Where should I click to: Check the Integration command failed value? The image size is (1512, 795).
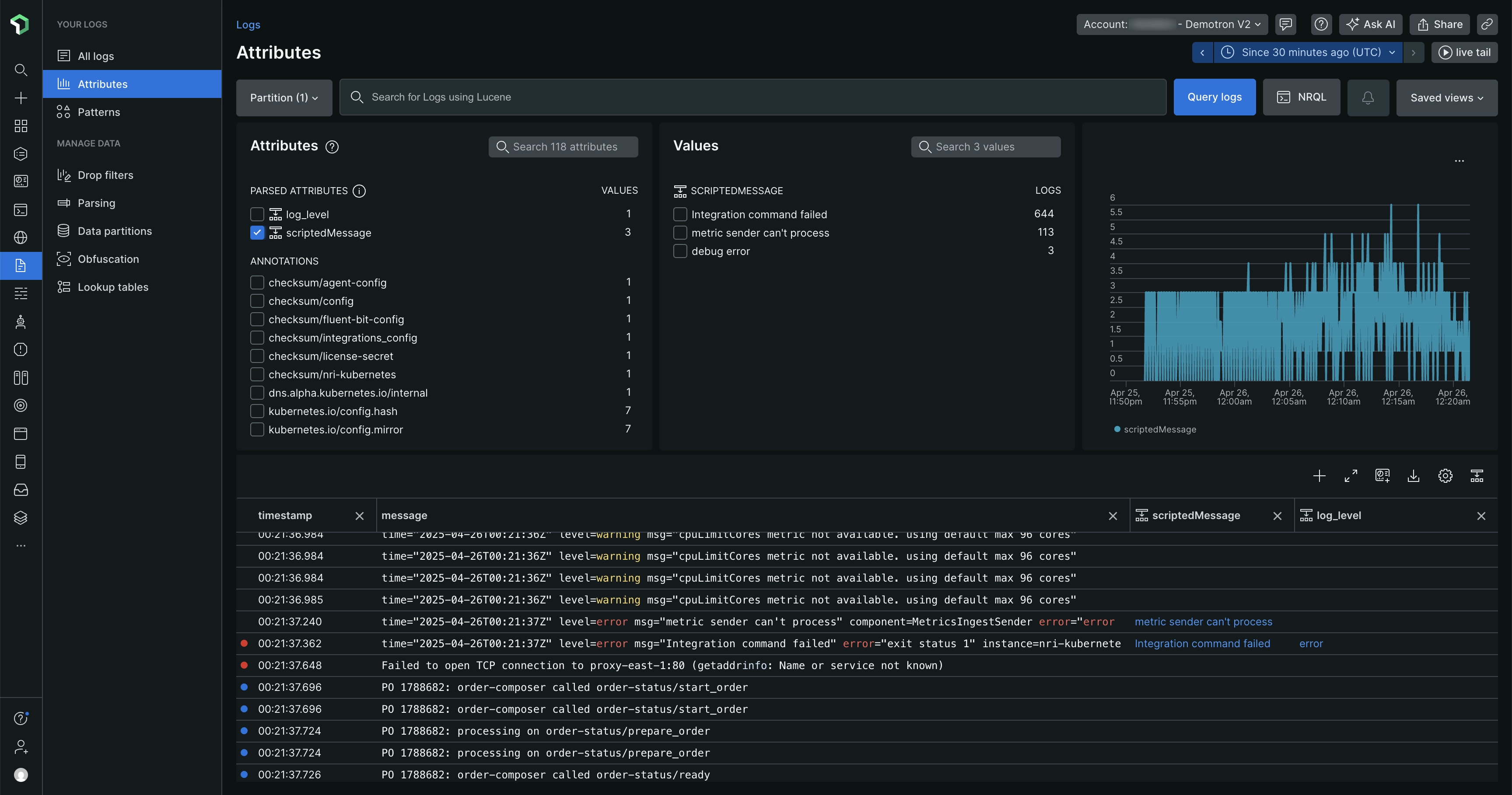[680, 214]
